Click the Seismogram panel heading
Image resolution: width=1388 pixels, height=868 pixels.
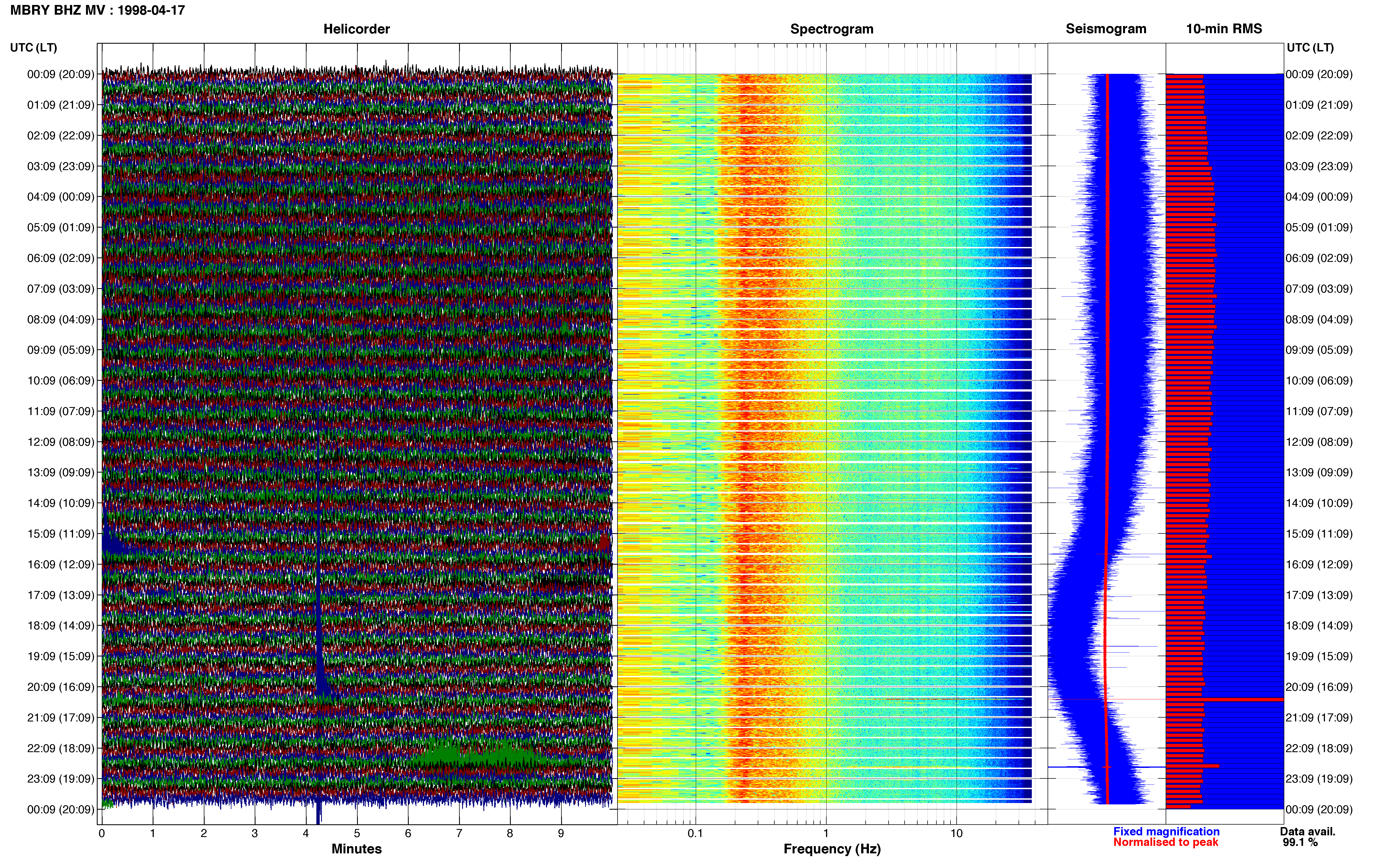point(1106,29)
